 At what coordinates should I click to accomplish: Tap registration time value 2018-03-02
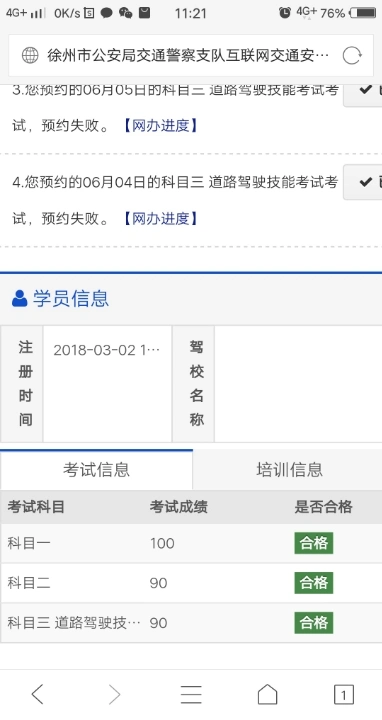tap(107, 350)
